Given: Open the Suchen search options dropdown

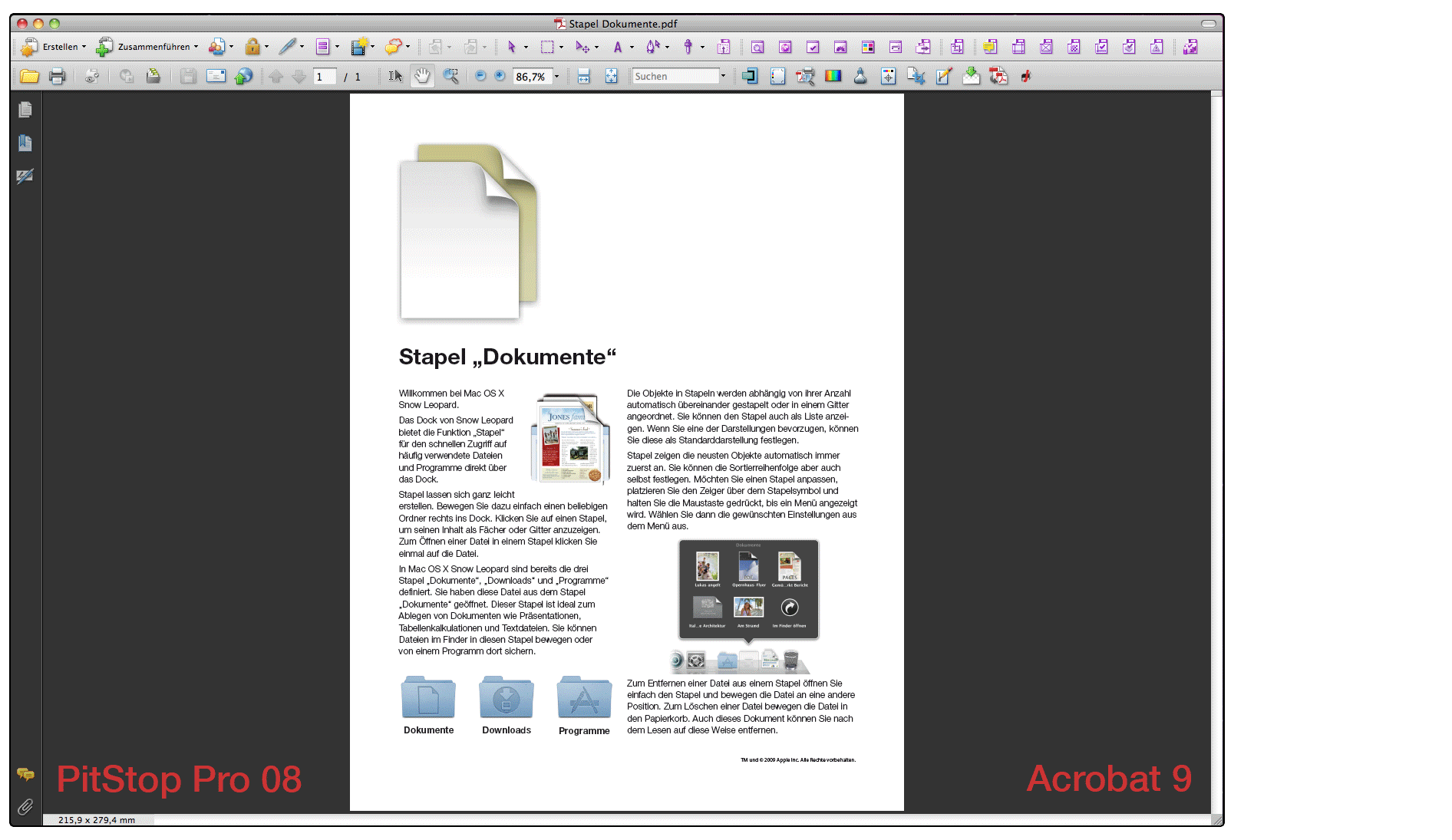Looking at the screenshot, I should (723, 77).
